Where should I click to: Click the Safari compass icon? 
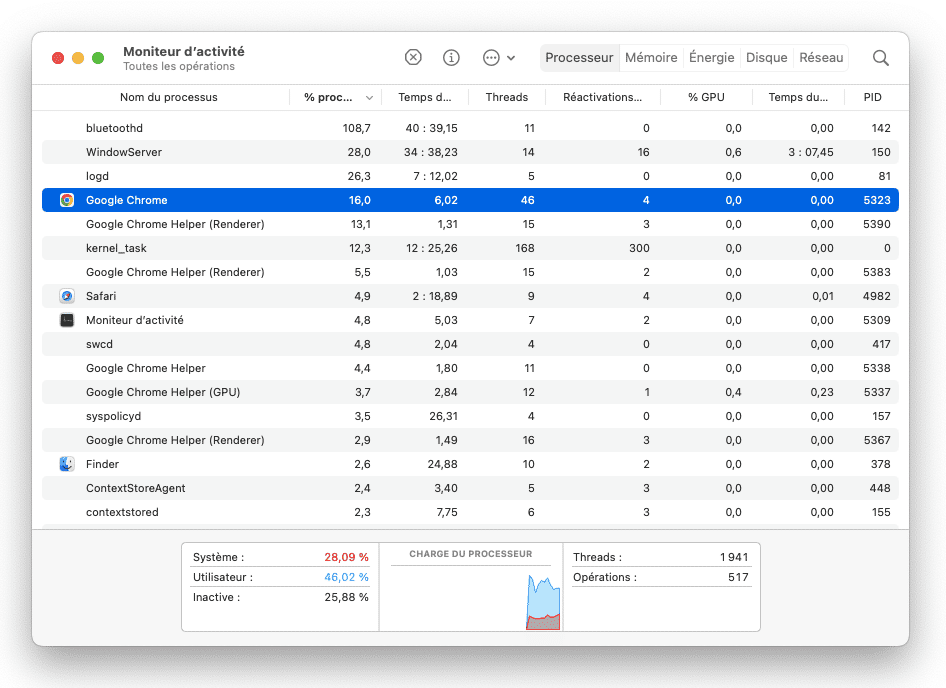[x=67, y=296]
